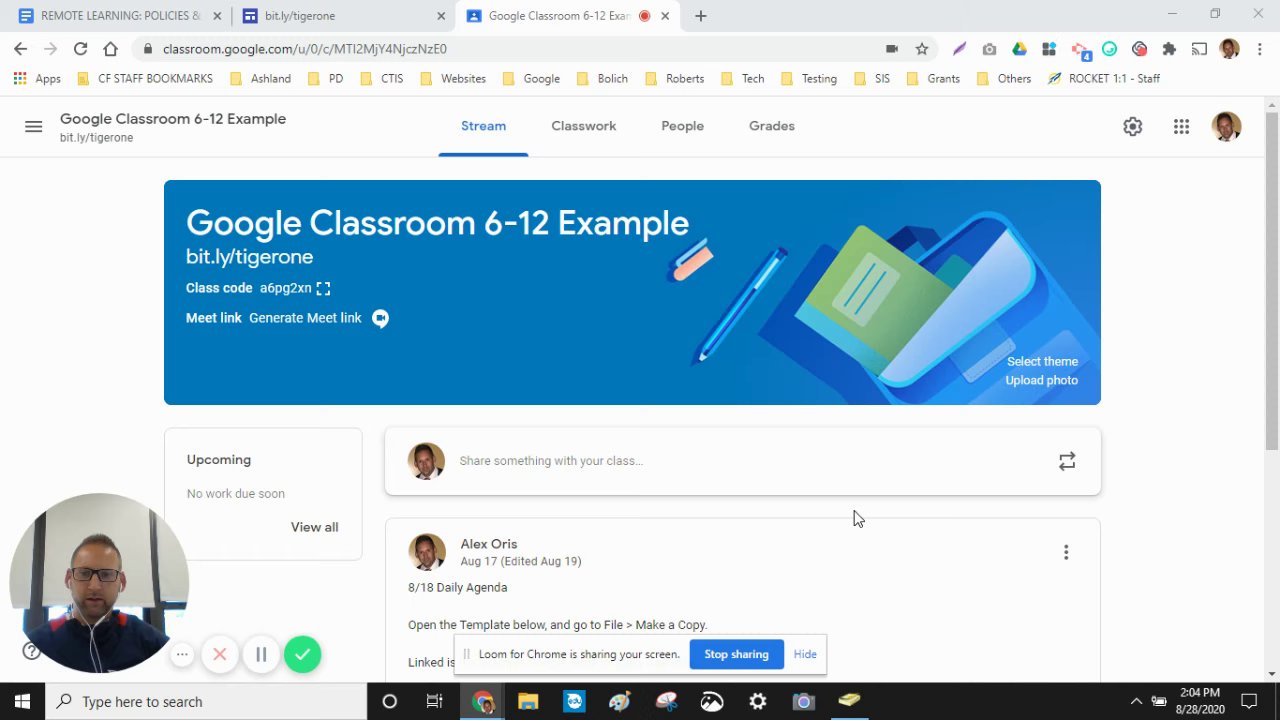Open the Grants bookmarks folder
The height and width of the screenshot is (720, 1280).
933,79
